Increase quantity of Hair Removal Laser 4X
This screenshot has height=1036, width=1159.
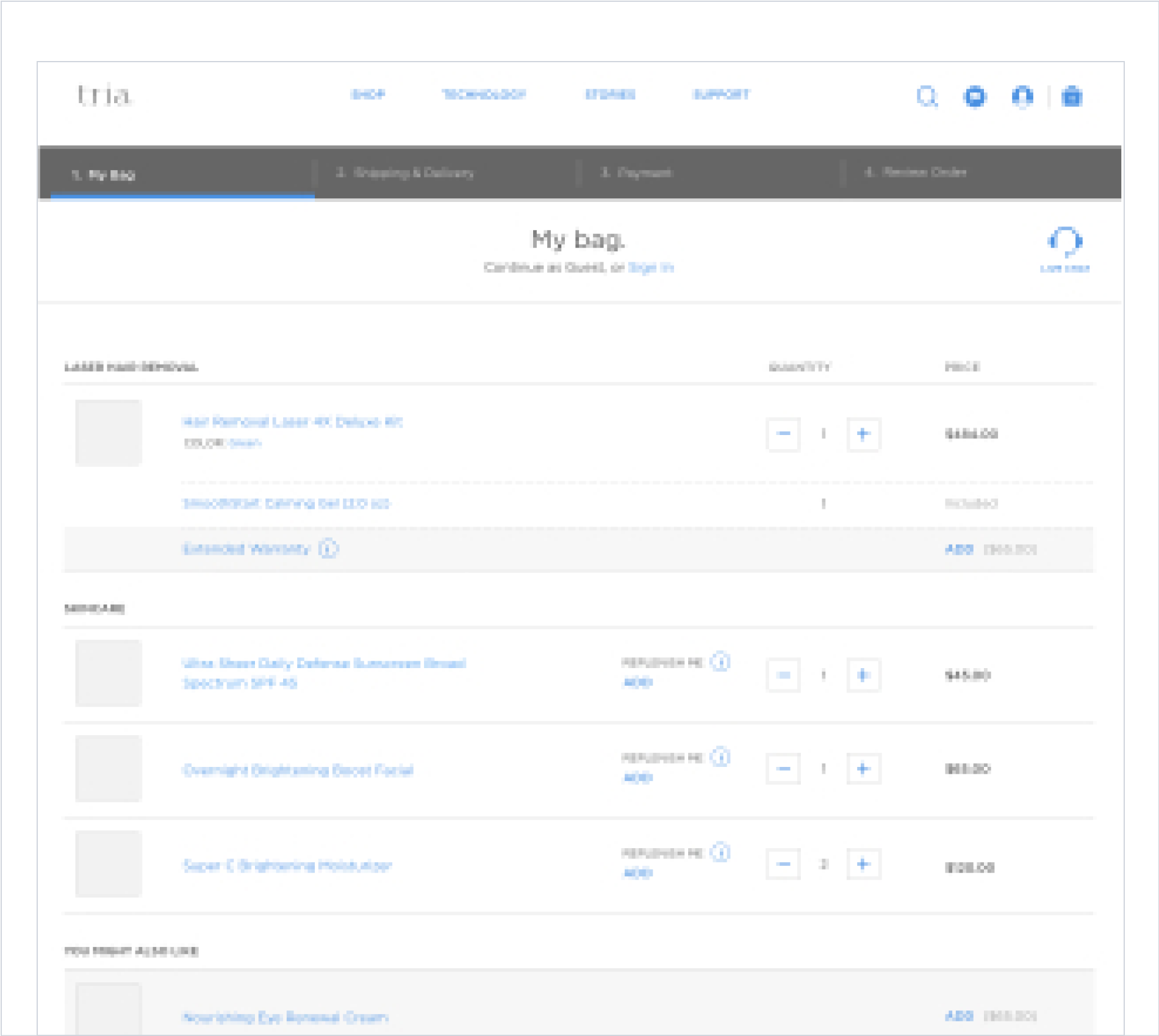coord(863,434)
